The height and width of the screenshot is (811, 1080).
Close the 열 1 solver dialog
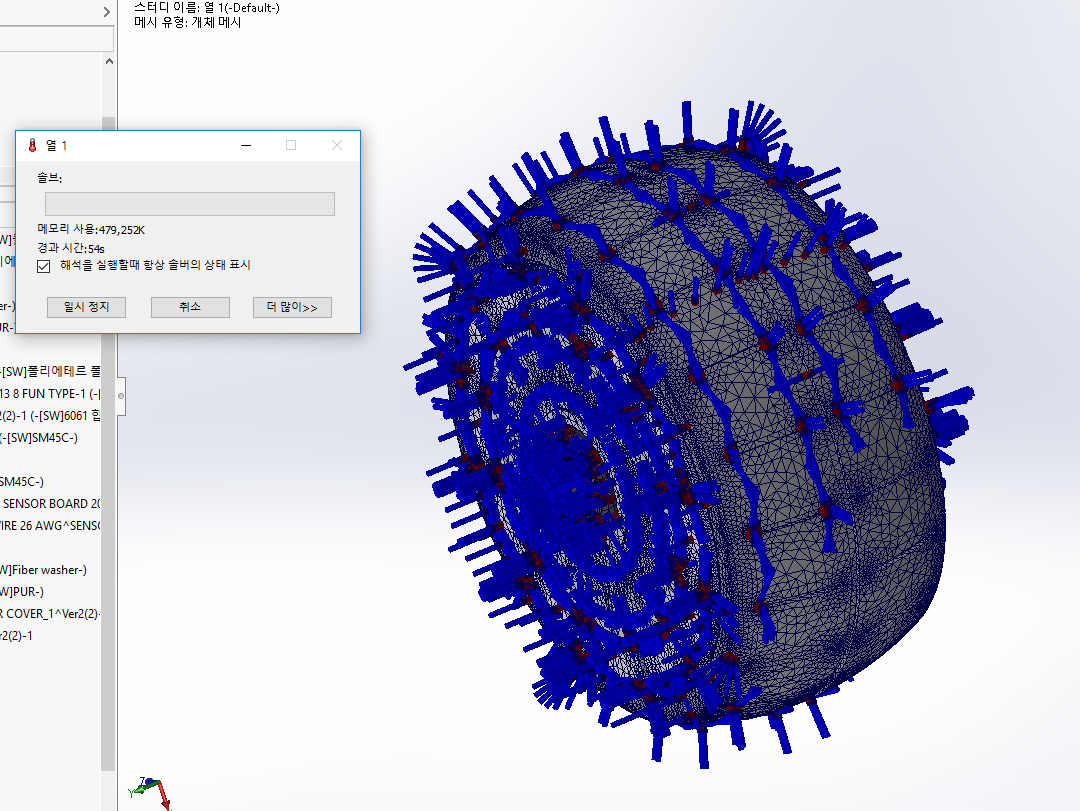click(x=337, y=145)
